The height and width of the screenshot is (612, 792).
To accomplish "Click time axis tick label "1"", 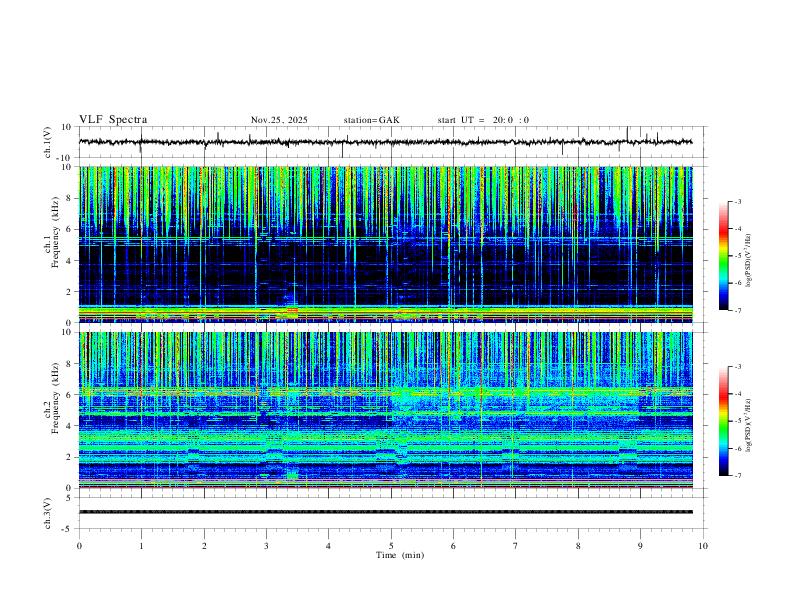I will pyautogui.click(x=141, y=546).
